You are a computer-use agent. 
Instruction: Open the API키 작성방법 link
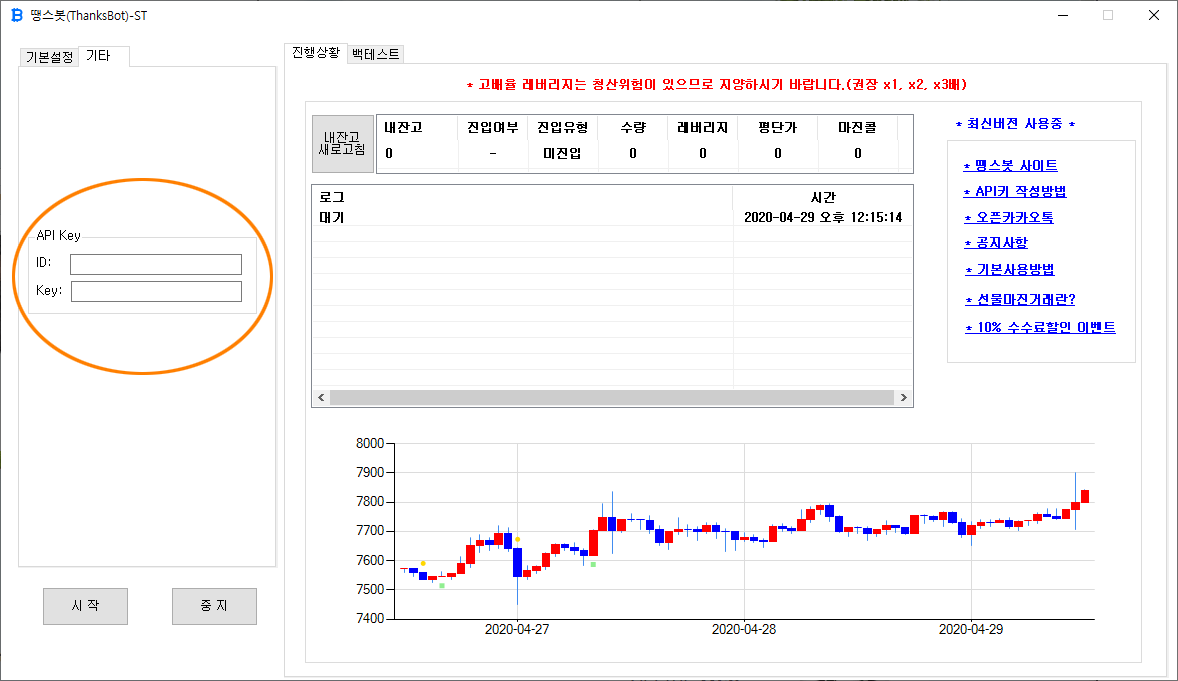click(1015, 192)
